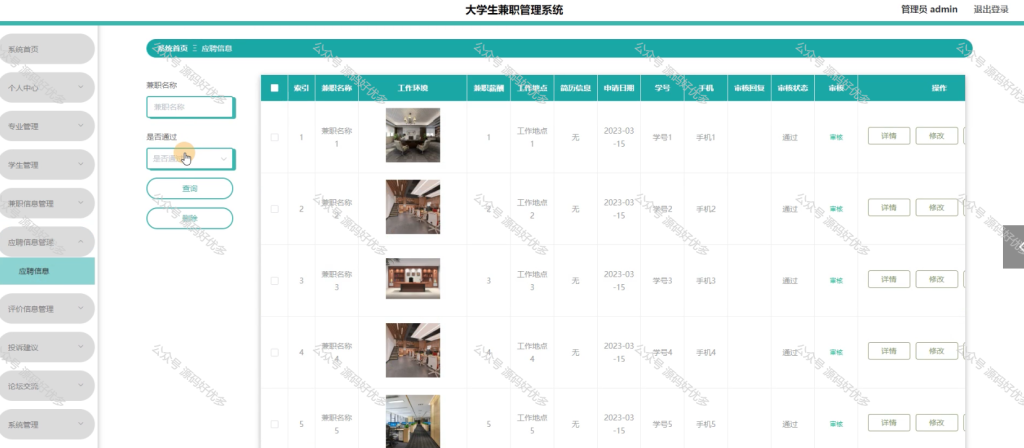The height and width of the screenshot is (448, 1024).
Task: Tick the checkbox for row 1
Action: point(274,137)
